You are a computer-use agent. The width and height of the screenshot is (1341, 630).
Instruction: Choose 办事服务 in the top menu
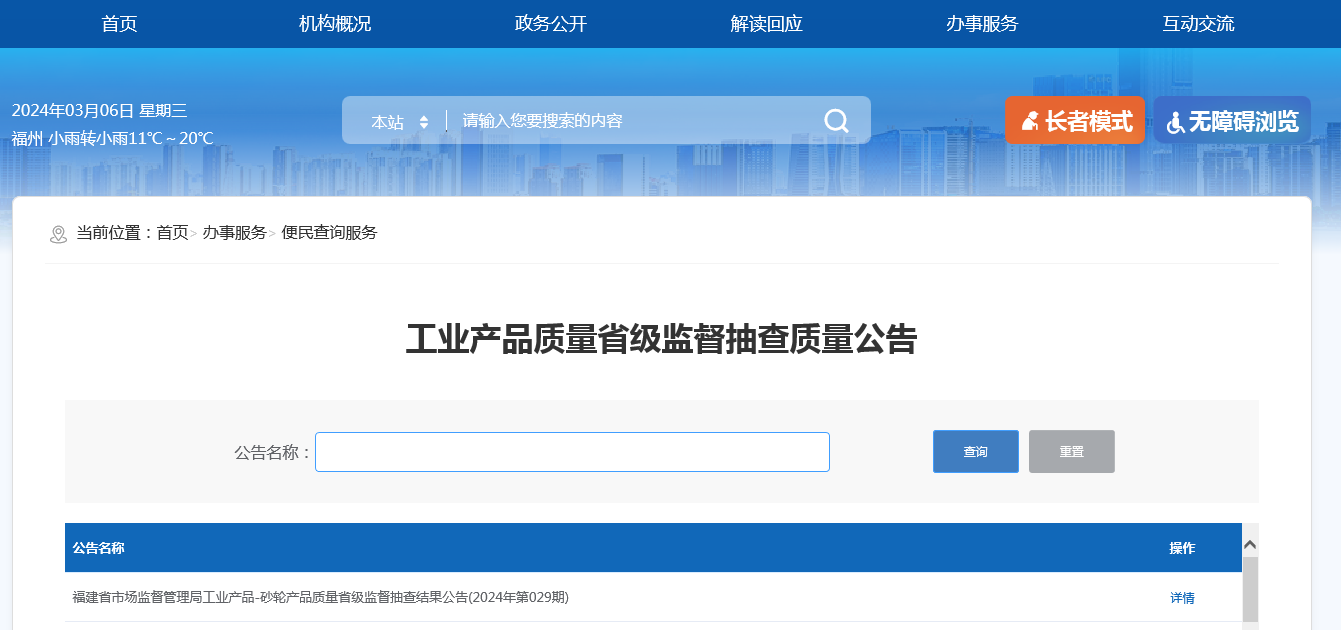982,24
